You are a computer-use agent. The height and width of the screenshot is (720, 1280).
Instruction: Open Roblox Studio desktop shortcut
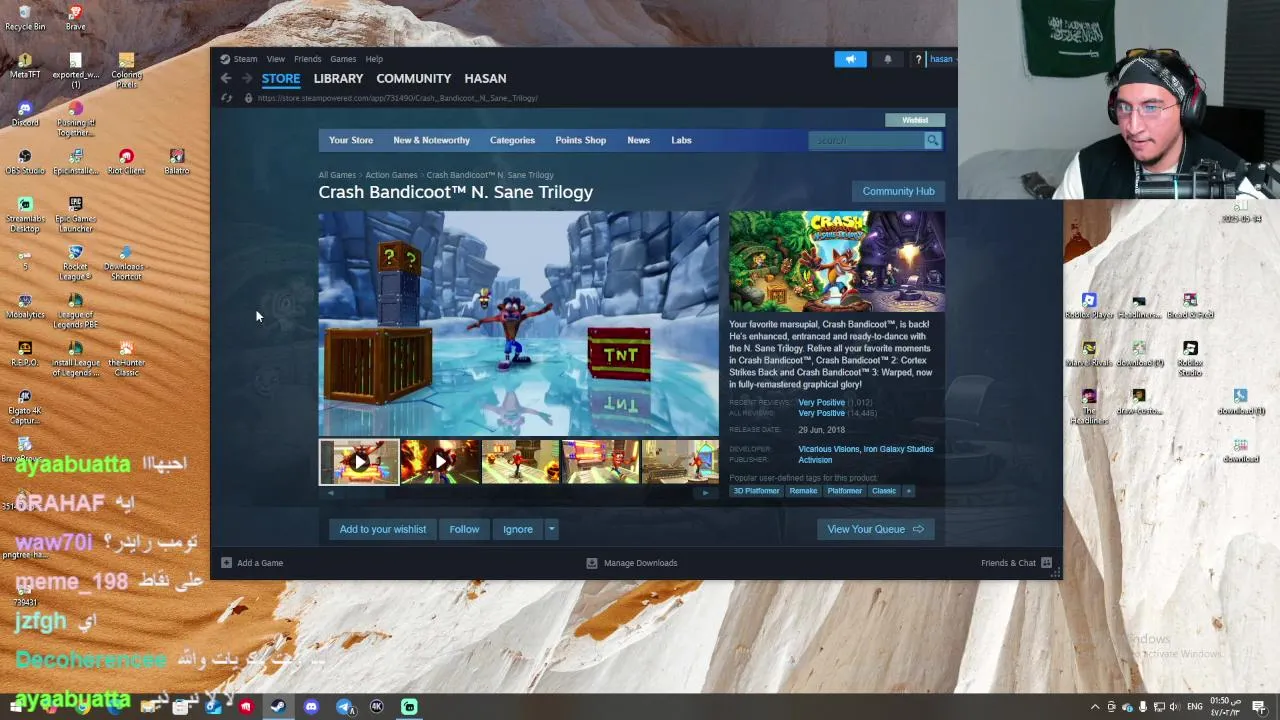(1190, 358)
